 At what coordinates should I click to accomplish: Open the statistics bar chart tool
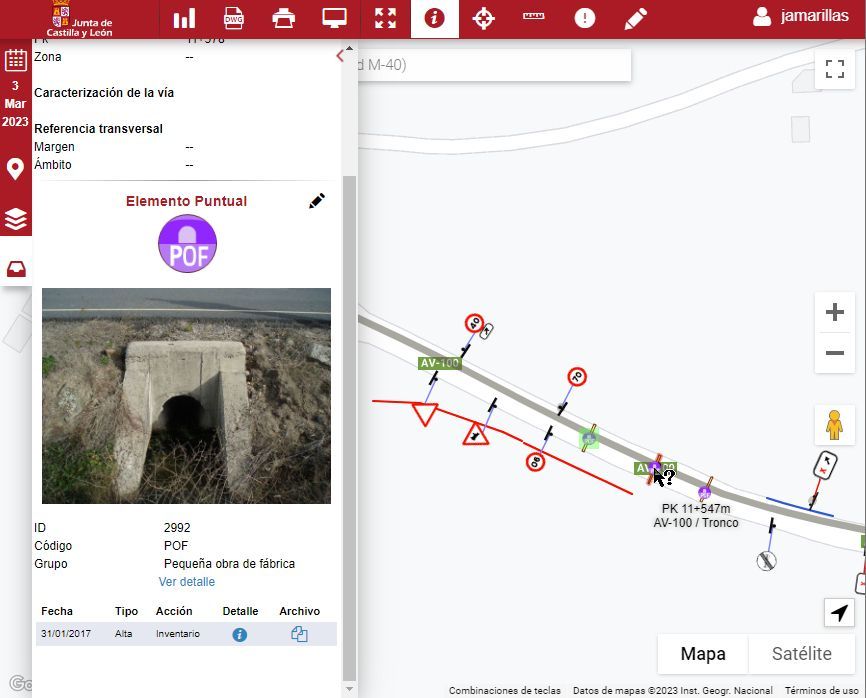pos(184,19)
